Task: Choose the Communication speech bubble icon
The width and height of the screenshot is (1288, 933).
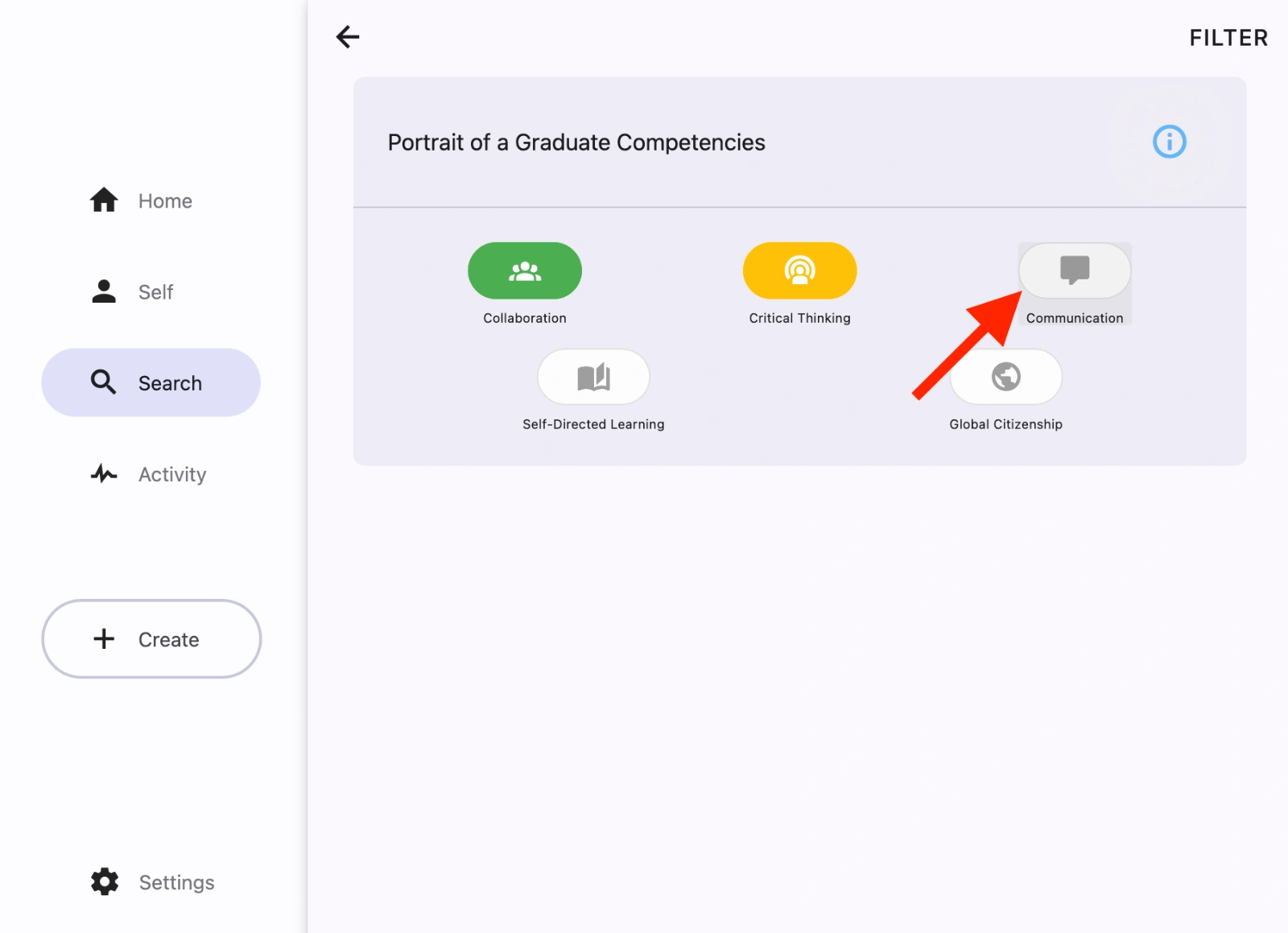Action: 1074,270
